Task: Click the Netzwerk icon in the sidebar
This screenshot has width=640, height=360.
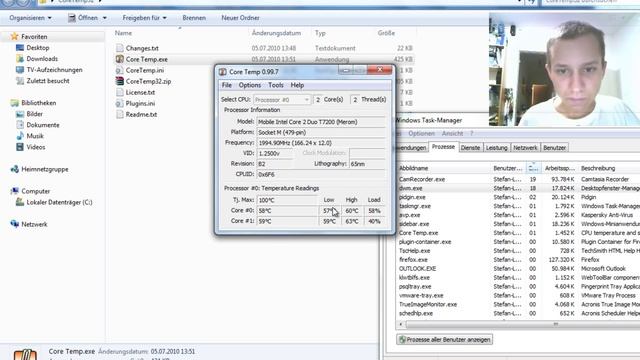Action: (15, 224)
